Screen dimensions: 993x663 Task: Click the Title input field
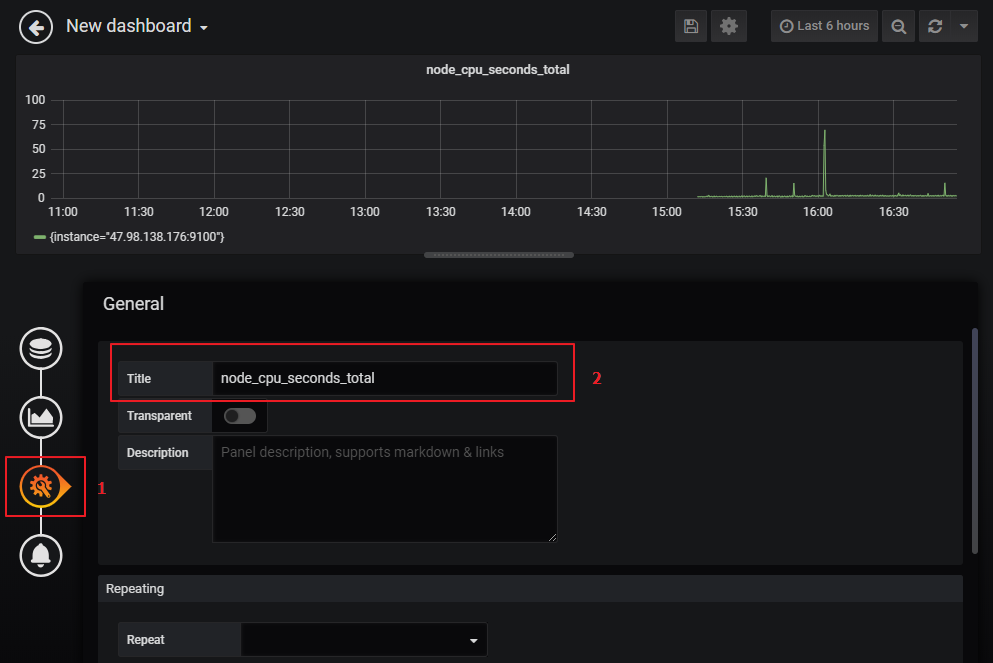(385, 378)
